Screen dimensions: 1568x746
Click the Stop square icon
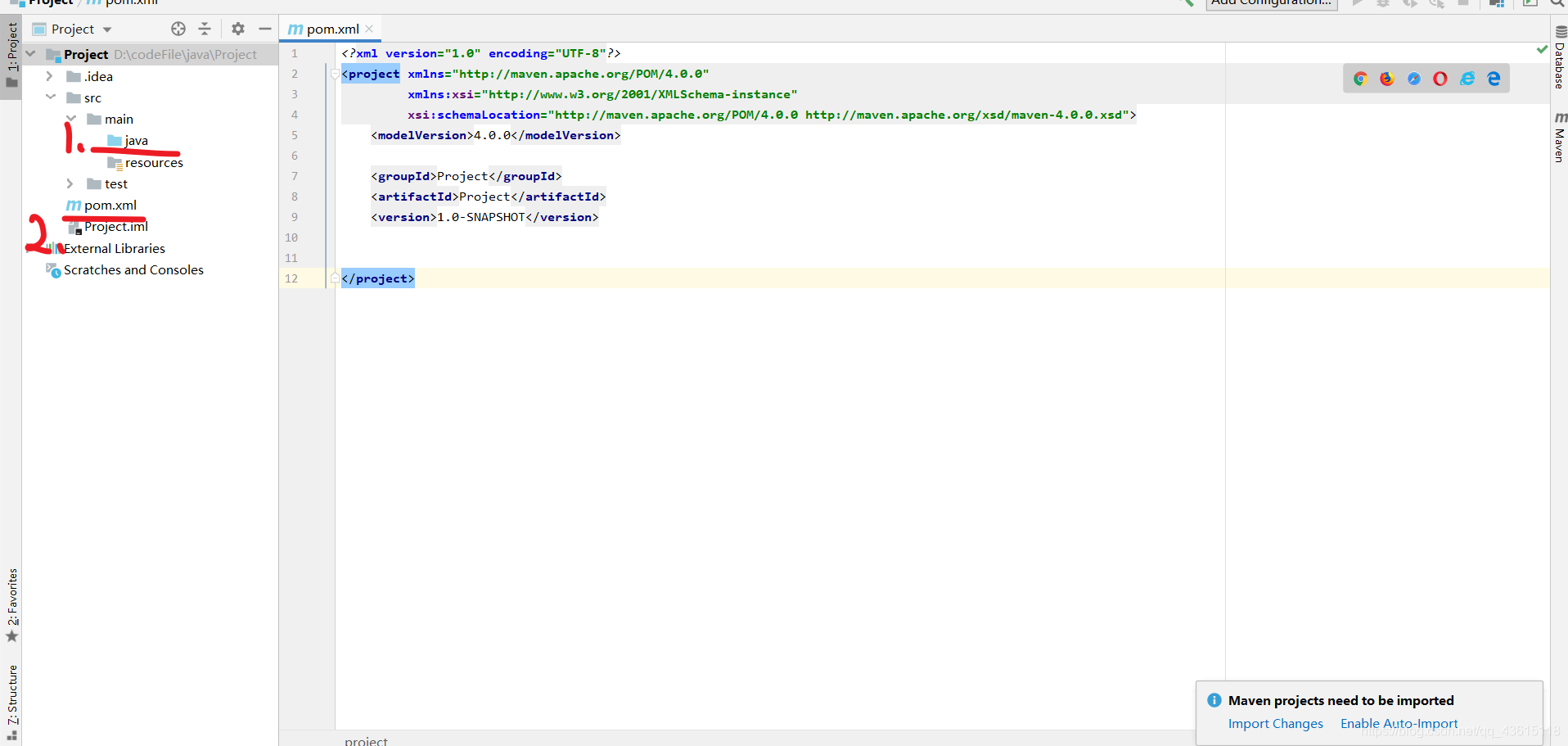(x=1463, y=3)
